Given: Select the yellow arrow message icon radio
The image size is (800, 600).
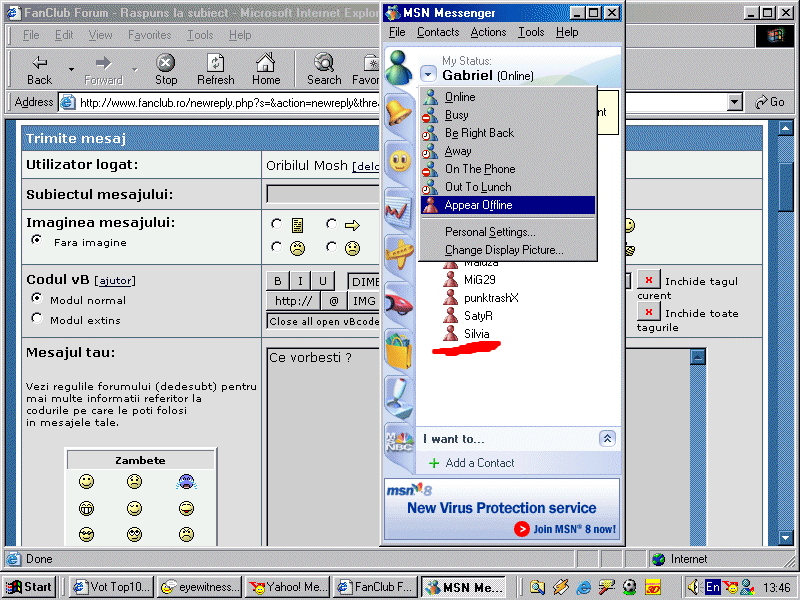Looking at the screenshot, I should [332, 223].
